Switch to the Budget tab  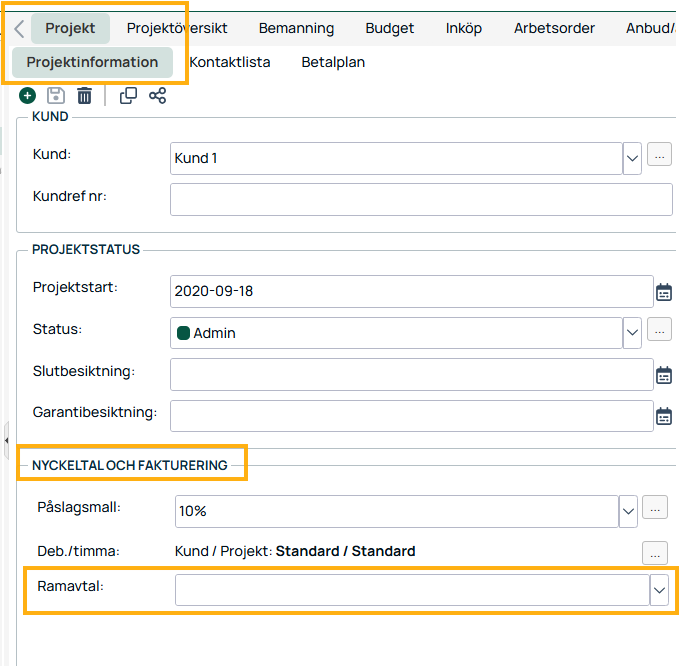coord(389,28)
